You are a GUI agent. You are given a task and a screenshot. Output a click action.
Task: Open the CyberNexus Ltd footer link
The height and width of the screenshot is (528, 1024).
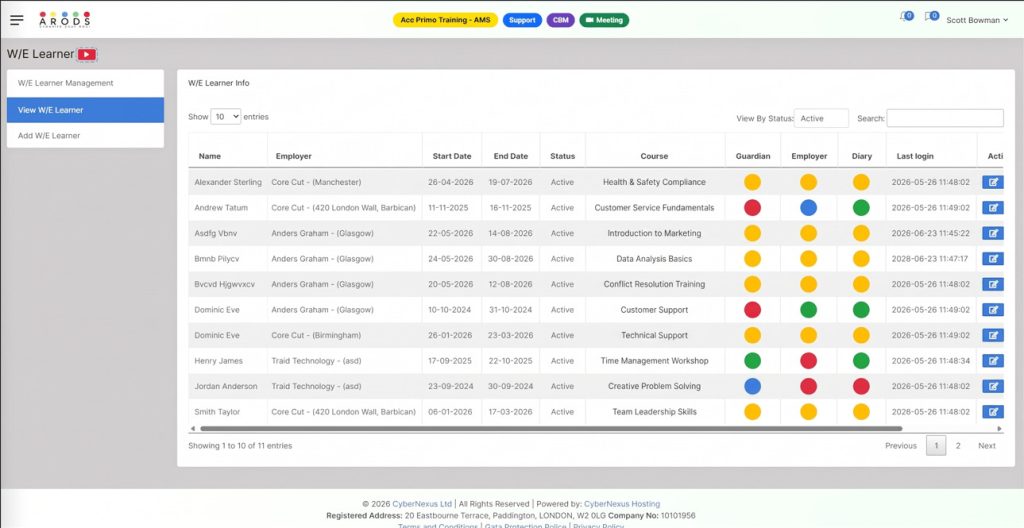tap(422, 504)
